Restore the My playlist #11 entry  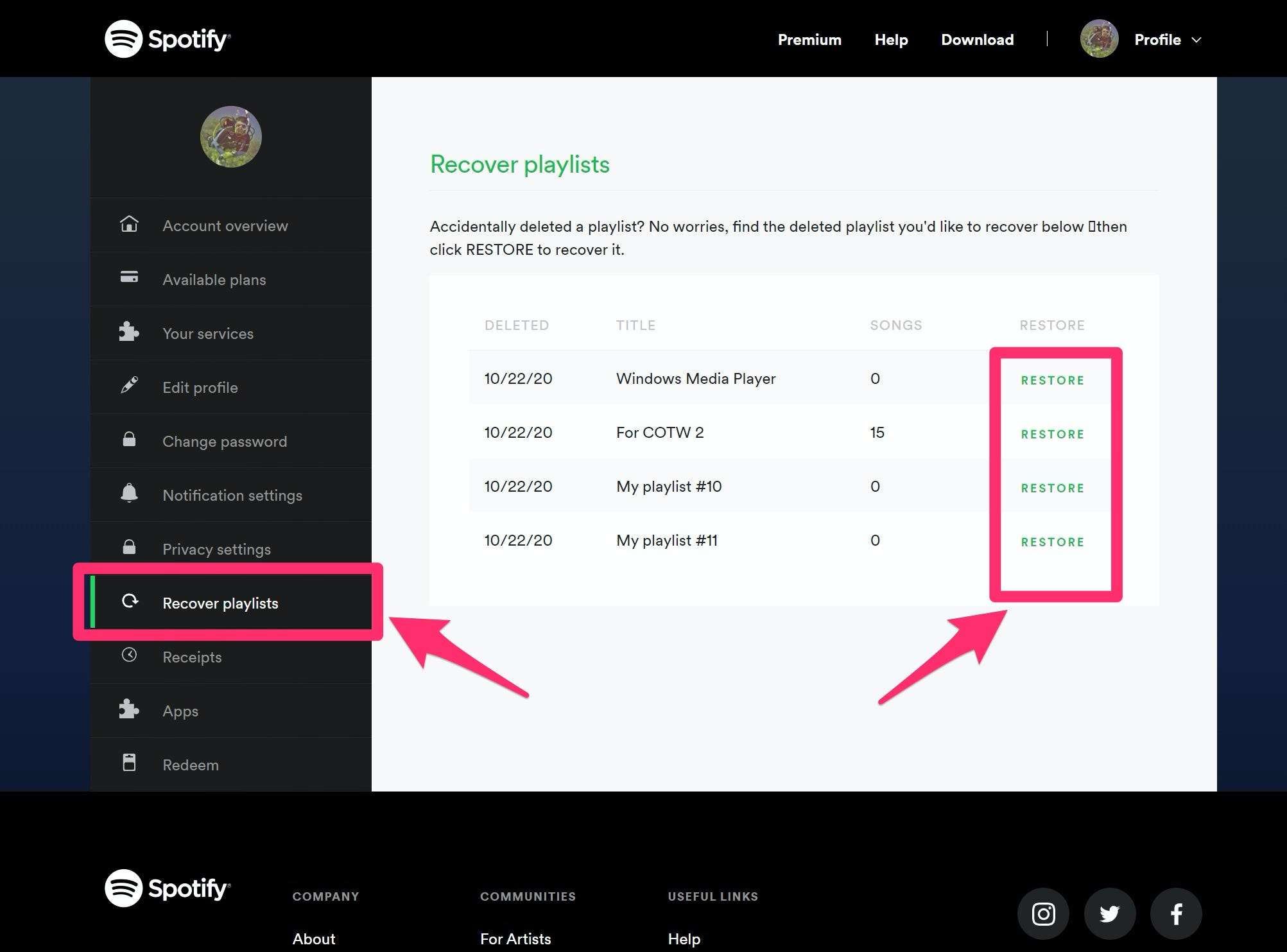pyautogui.click(x=1052, y=541)
